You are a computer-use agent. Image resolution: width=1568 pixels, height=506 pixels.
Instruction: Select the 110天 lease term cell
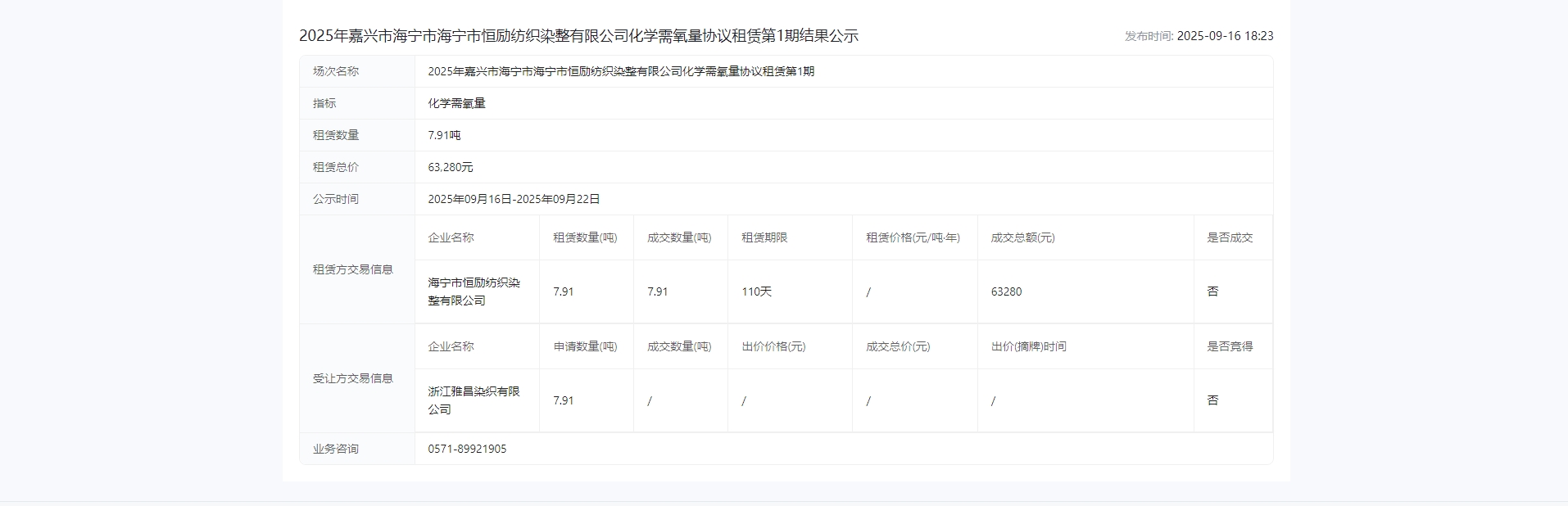click(756, 291)
